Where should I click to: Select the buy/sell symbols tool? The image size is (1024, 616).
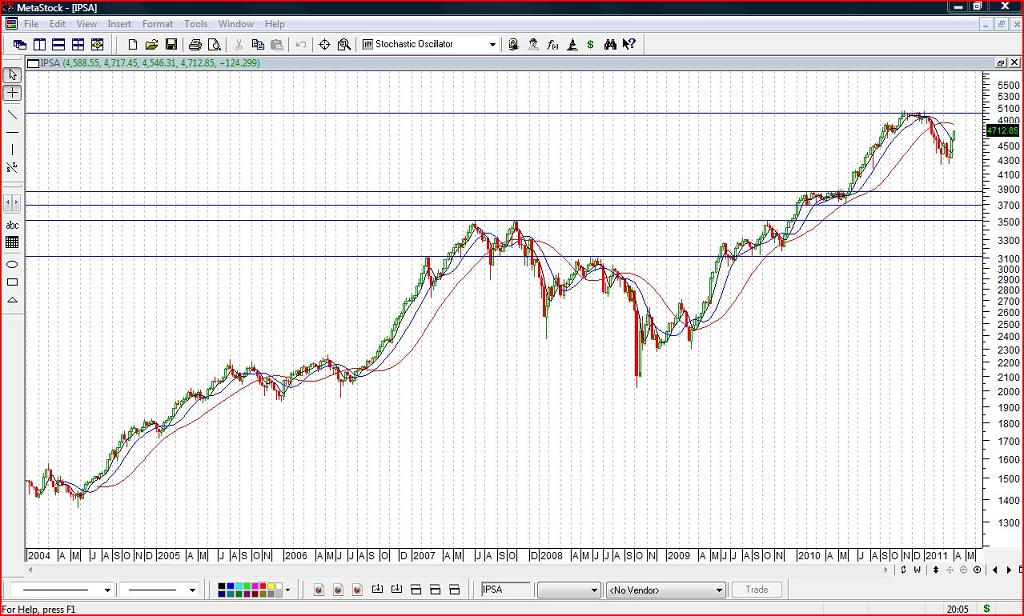(12, 168)
